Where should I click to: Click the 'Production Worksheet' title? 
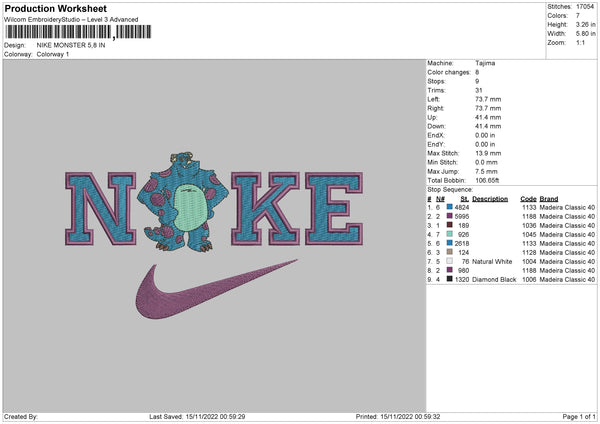point(56,8)
